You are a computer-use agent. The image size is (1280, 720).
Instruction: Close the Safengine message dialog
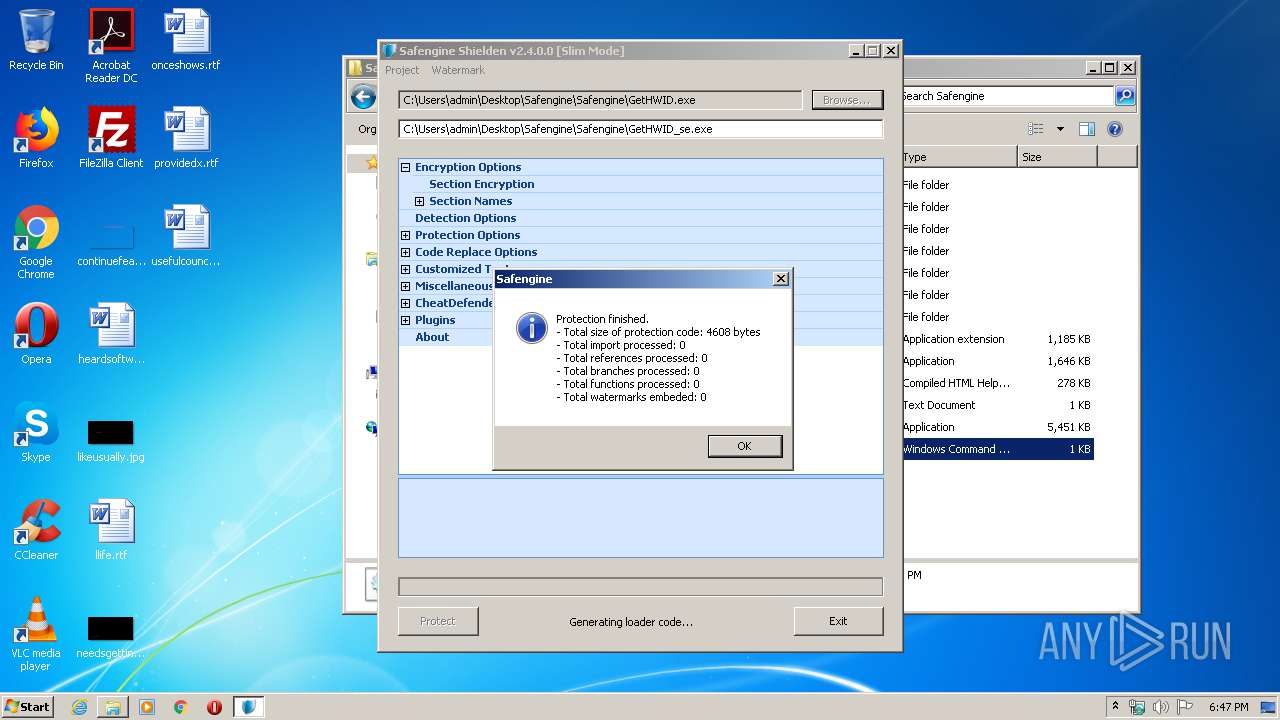pos(781,279)
